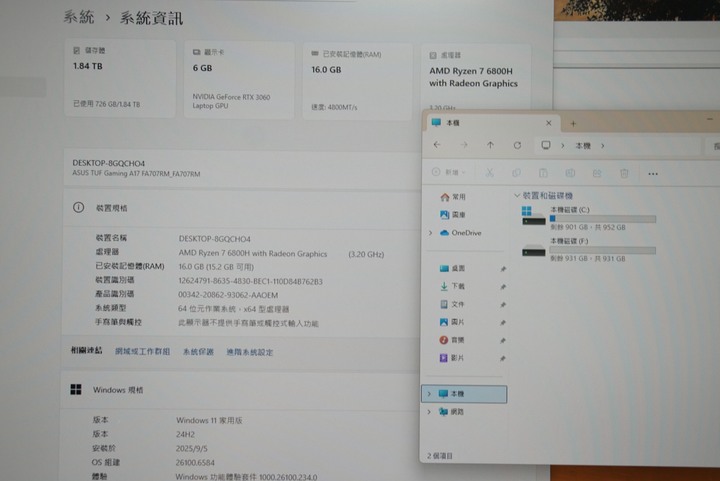Open the 新增 (New) toolbar dropdown
This screenshot has height=481, width=720.
pos(449,172)
